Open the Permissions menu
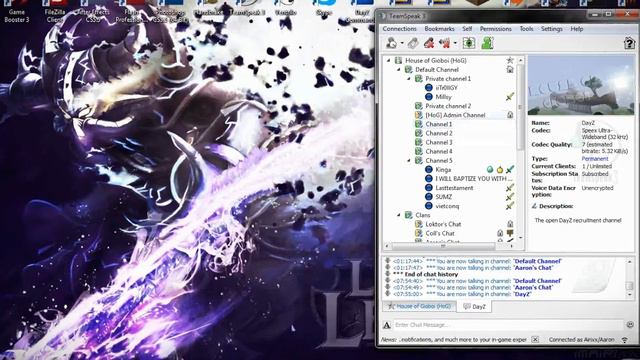The image size is (640, 360). (x=496, y=29)
